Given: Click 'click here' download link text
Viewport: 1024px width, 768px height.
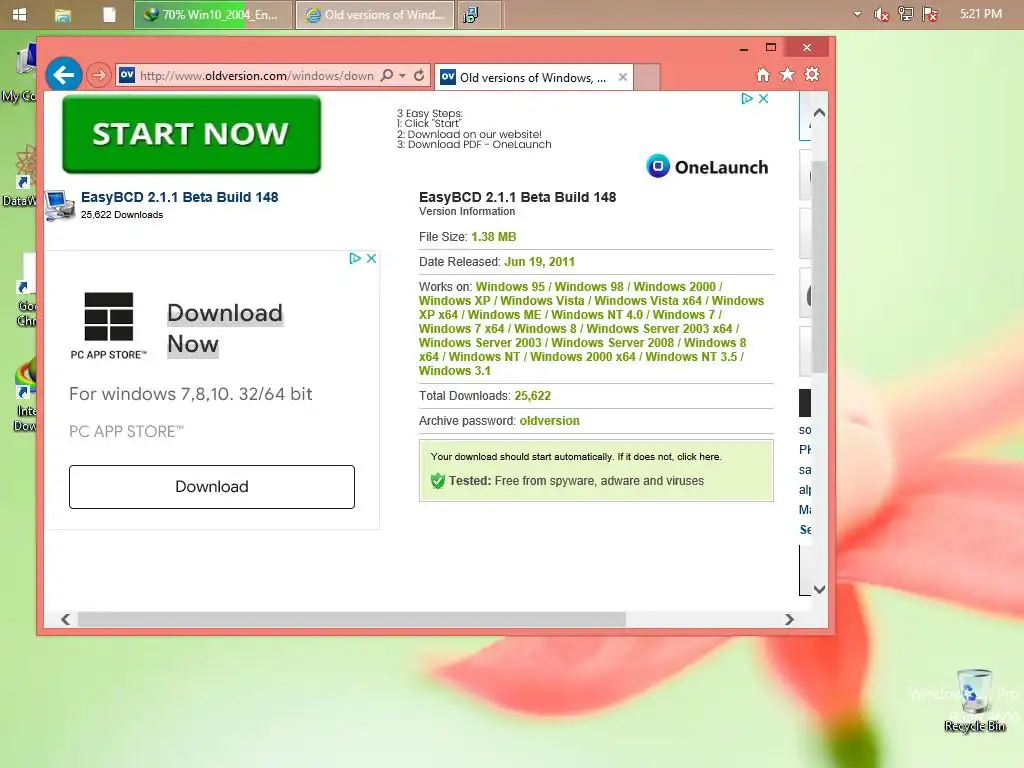Looking at the screenshot, I should pos(697,456).
